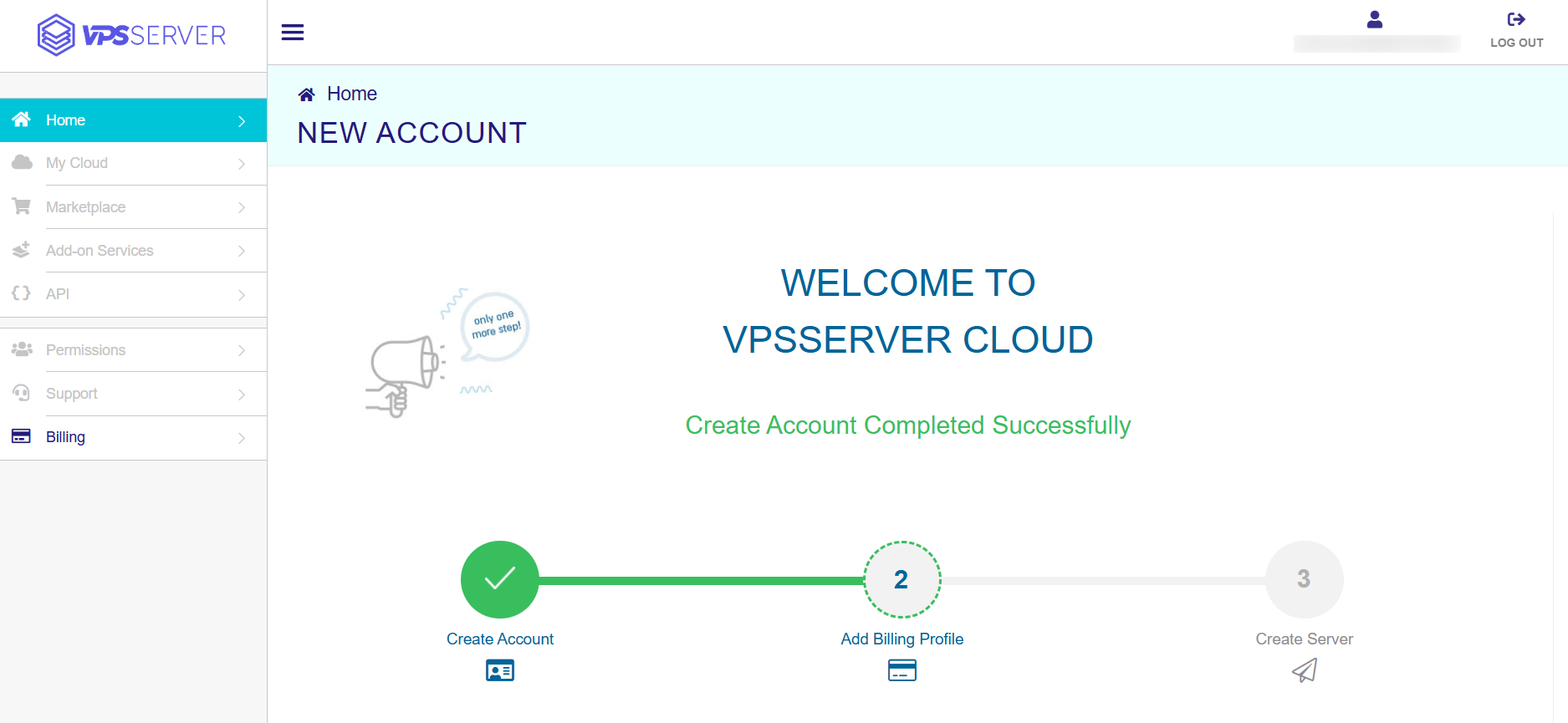Click the NEW ACCOUNT page title
The image size is (1568, 723).
[x=411, y=133]
